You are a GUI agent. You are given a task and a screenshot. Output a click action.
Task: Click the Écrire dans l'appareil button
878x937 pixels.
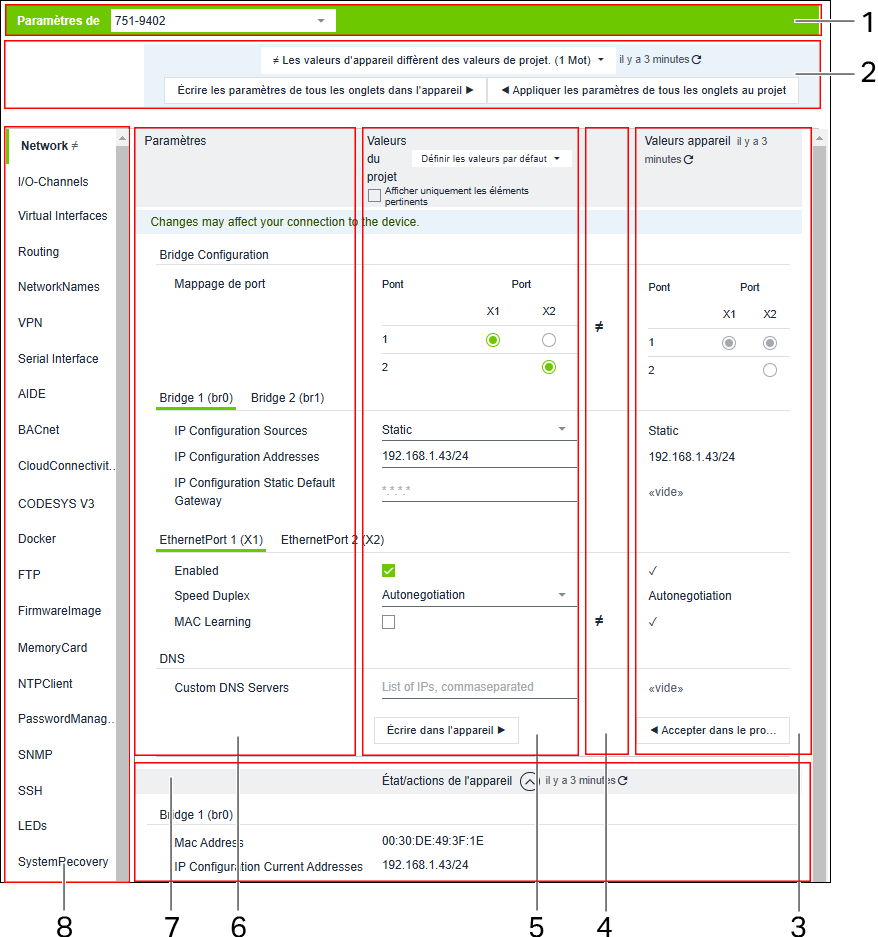point(446,730)
